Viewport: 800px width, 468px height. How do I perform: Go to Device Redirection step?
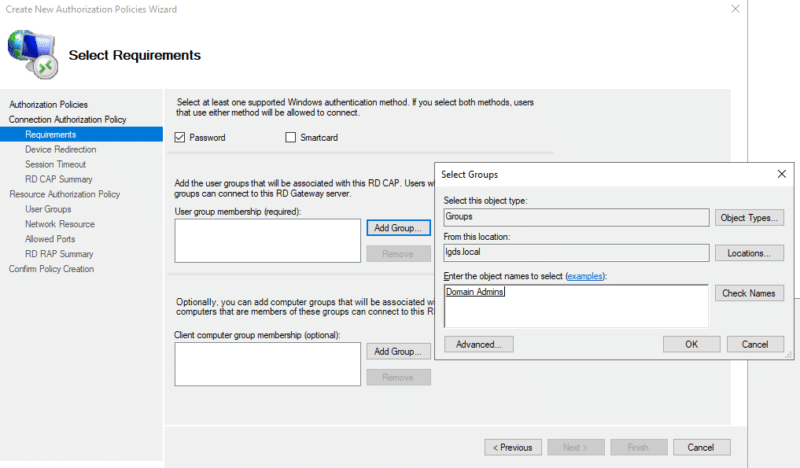coord(60,149)
